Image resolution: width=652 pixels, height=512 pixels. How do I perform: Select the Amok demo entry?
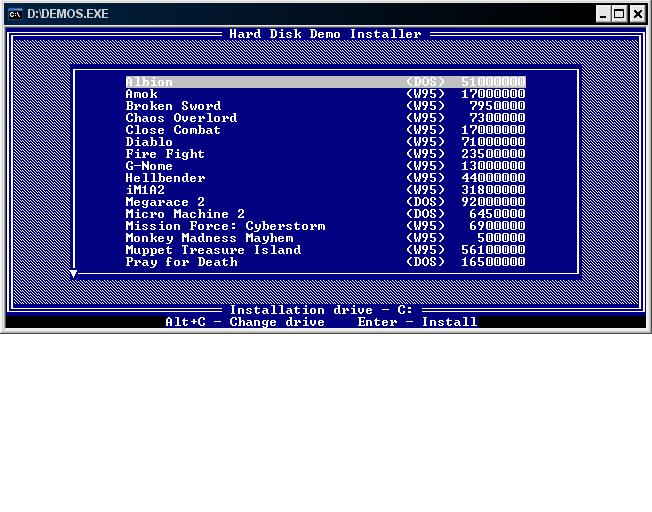click(326, 94)
